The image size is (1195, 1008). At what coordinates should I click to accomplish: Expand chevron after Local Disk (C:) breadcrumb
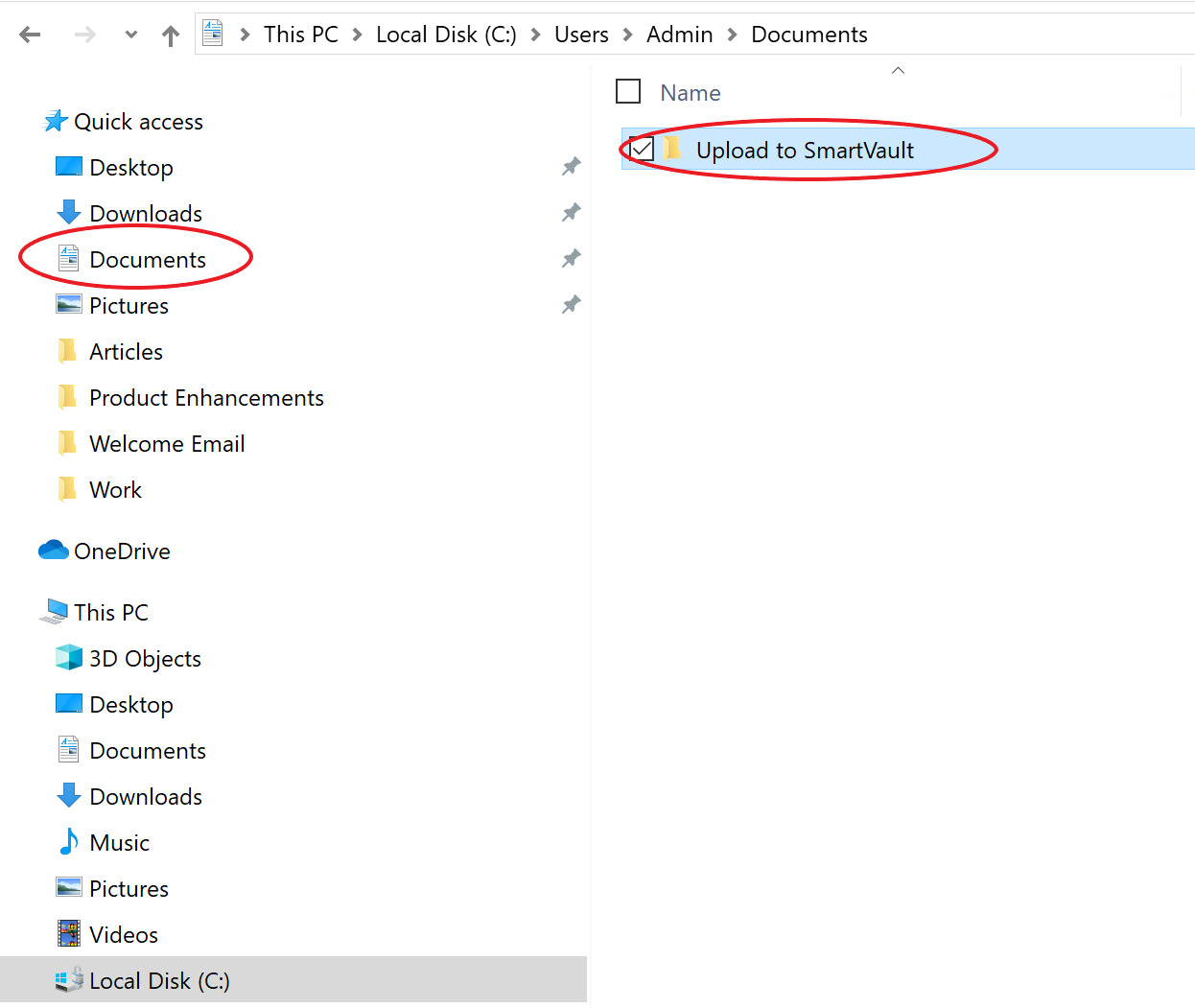click(536, 35)
